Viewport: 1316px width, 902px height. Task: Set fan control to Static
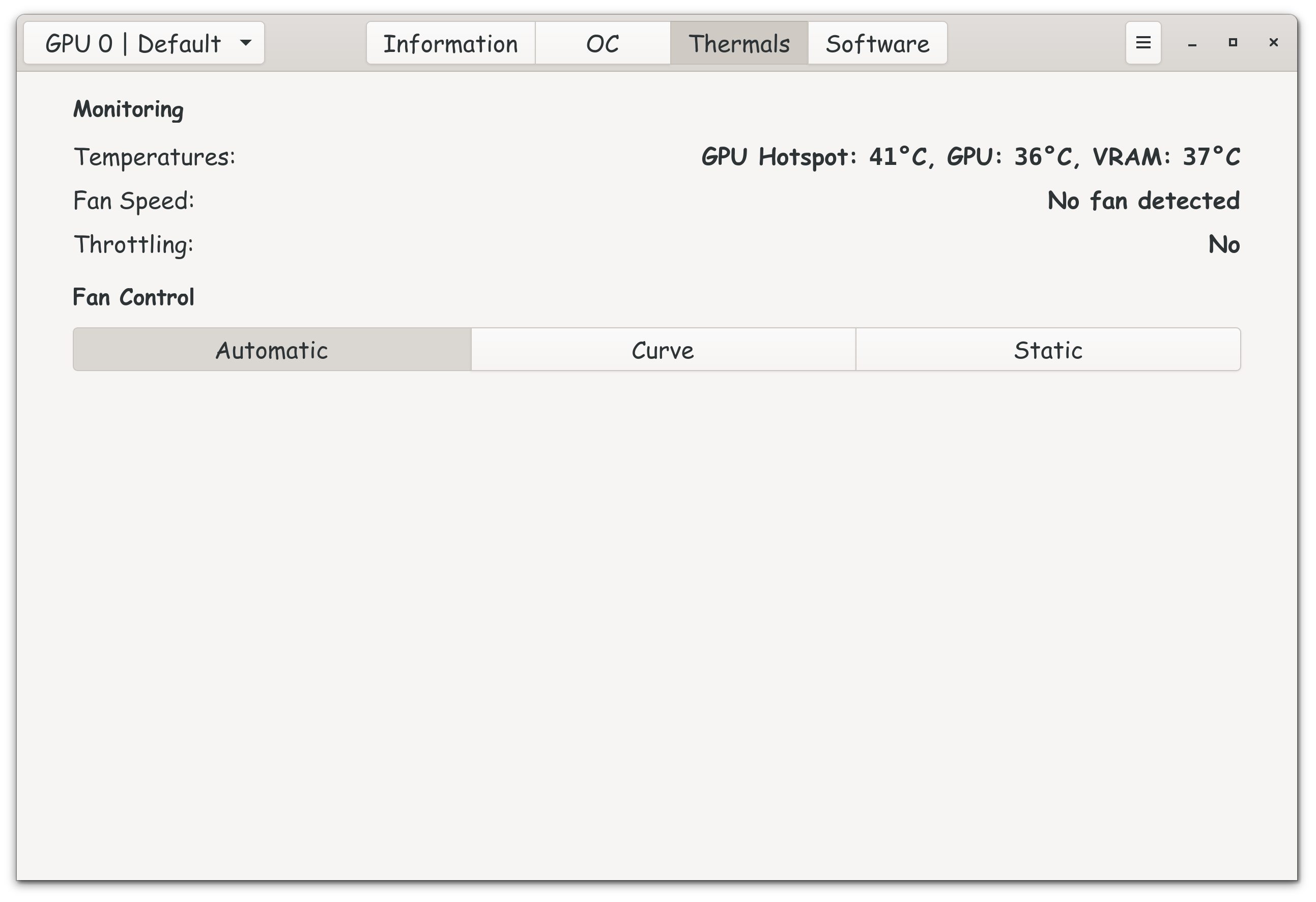pyautogui.click(x=1048, y=350)
